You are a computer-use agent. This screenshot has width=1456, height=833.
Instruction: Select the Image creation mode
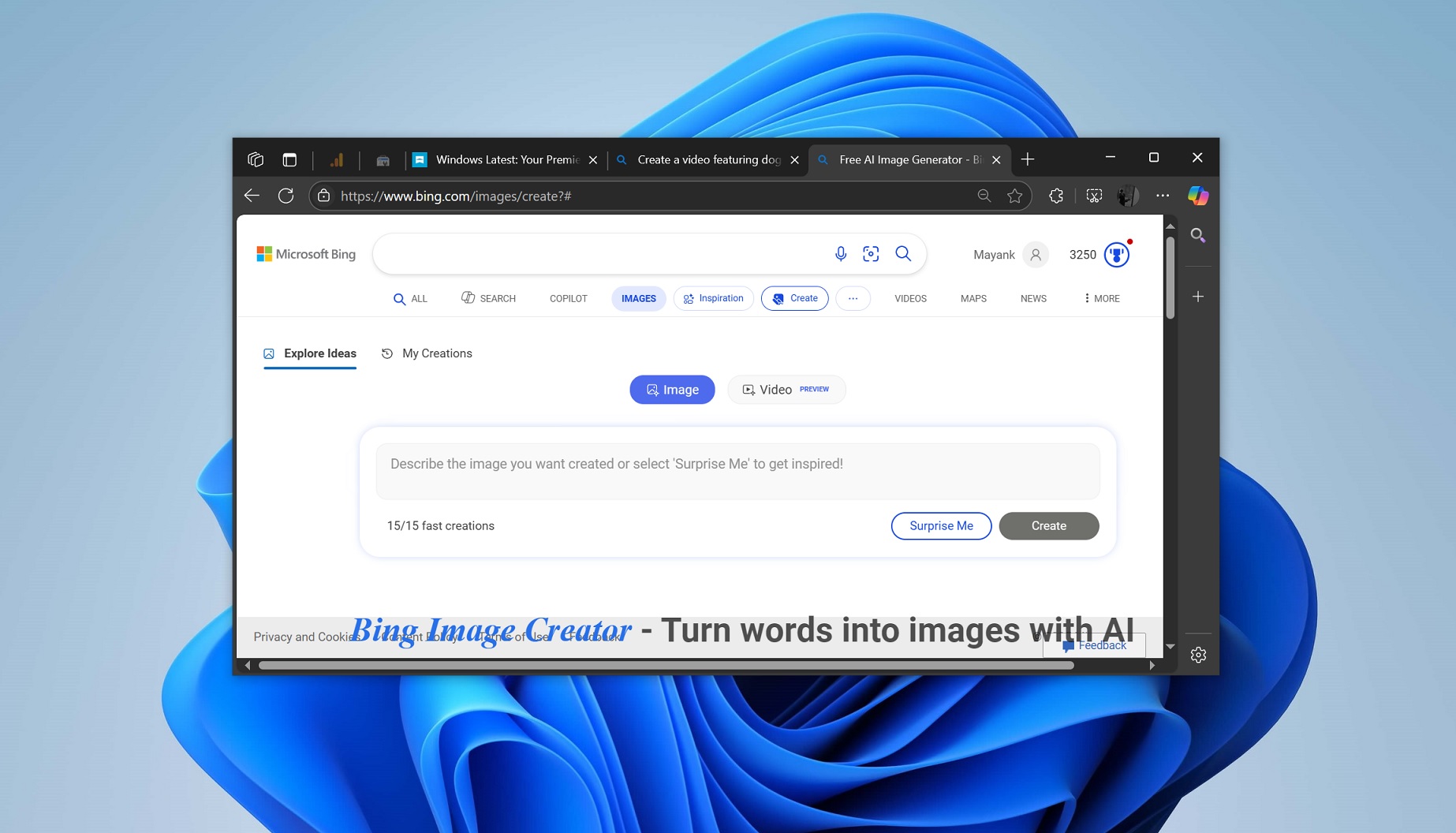(672, 390)
